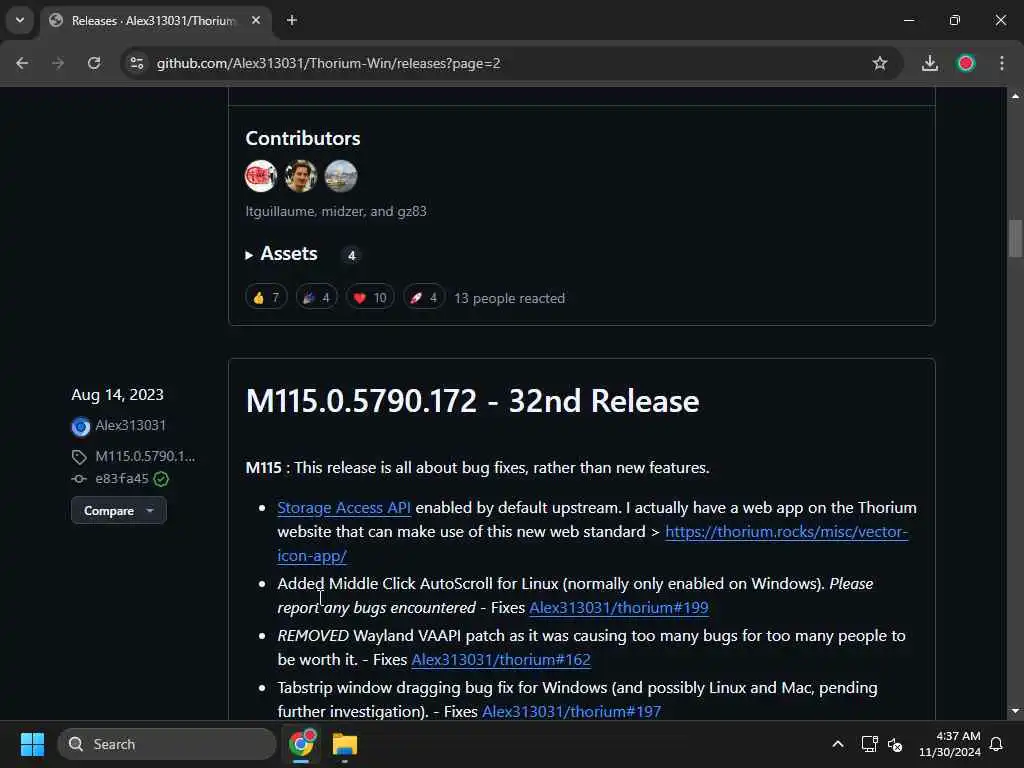Reload the GitHub releases page
The height and width of the screenshot is (768, 1024).
pyautogui.click(x=94, y=63)
